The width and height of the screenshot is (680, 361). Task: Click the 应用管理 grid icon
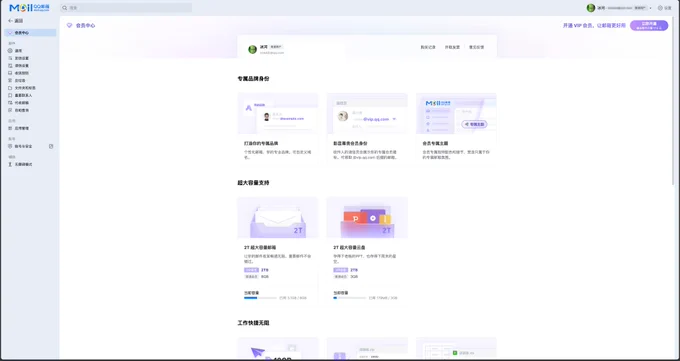click(x=10, y=128)
